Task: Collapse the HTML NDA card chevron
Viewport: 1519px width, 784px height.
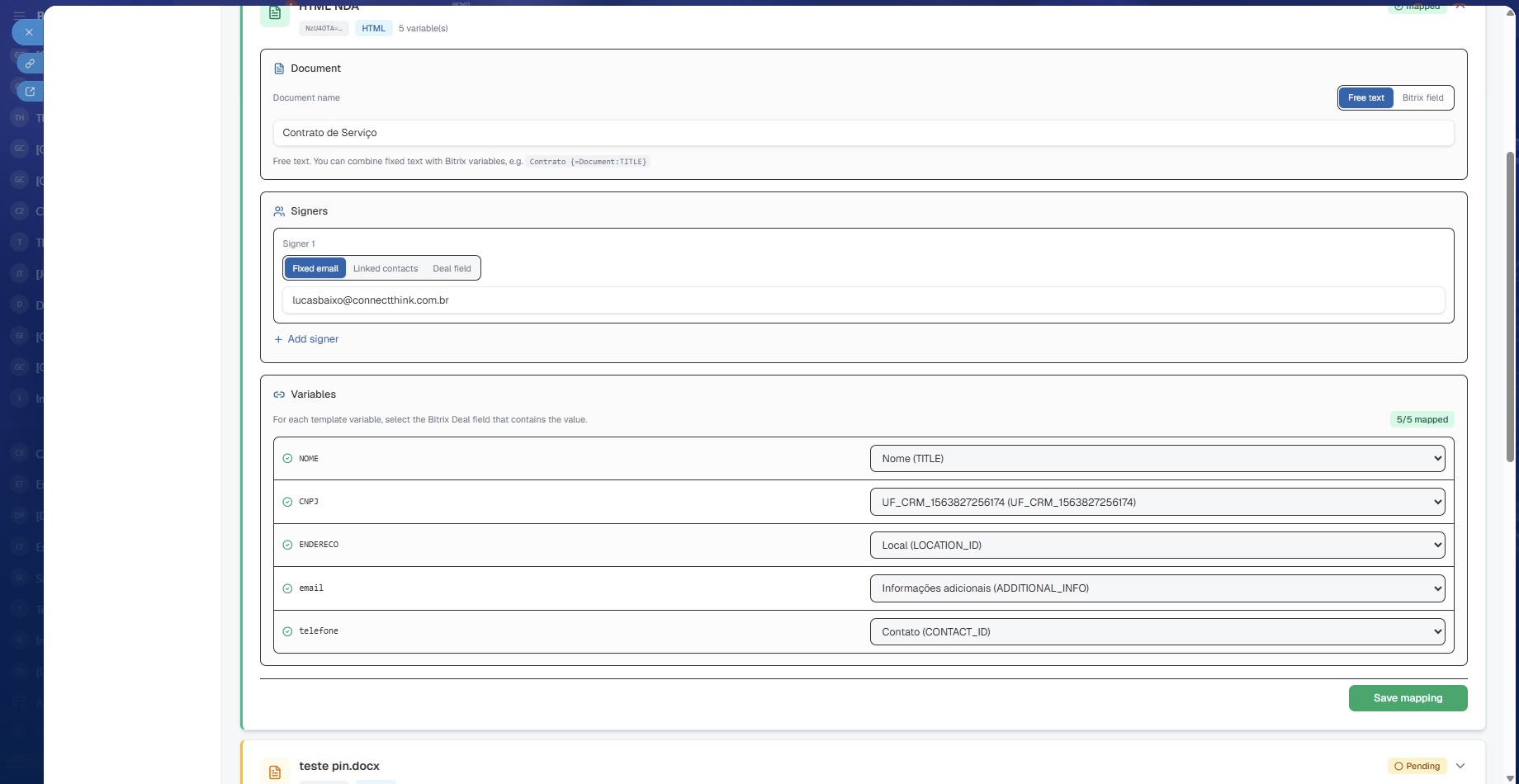Action: pyautogui.click(x=1460, y=6)
